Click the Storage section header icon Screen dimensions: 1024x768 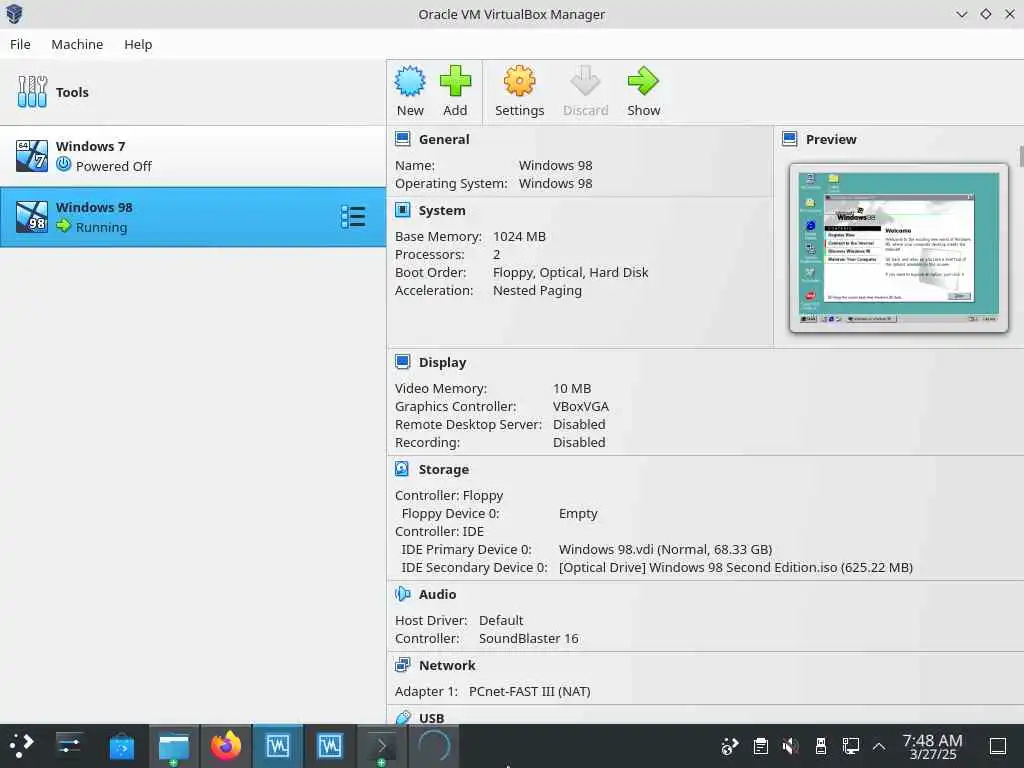(402, 470)
